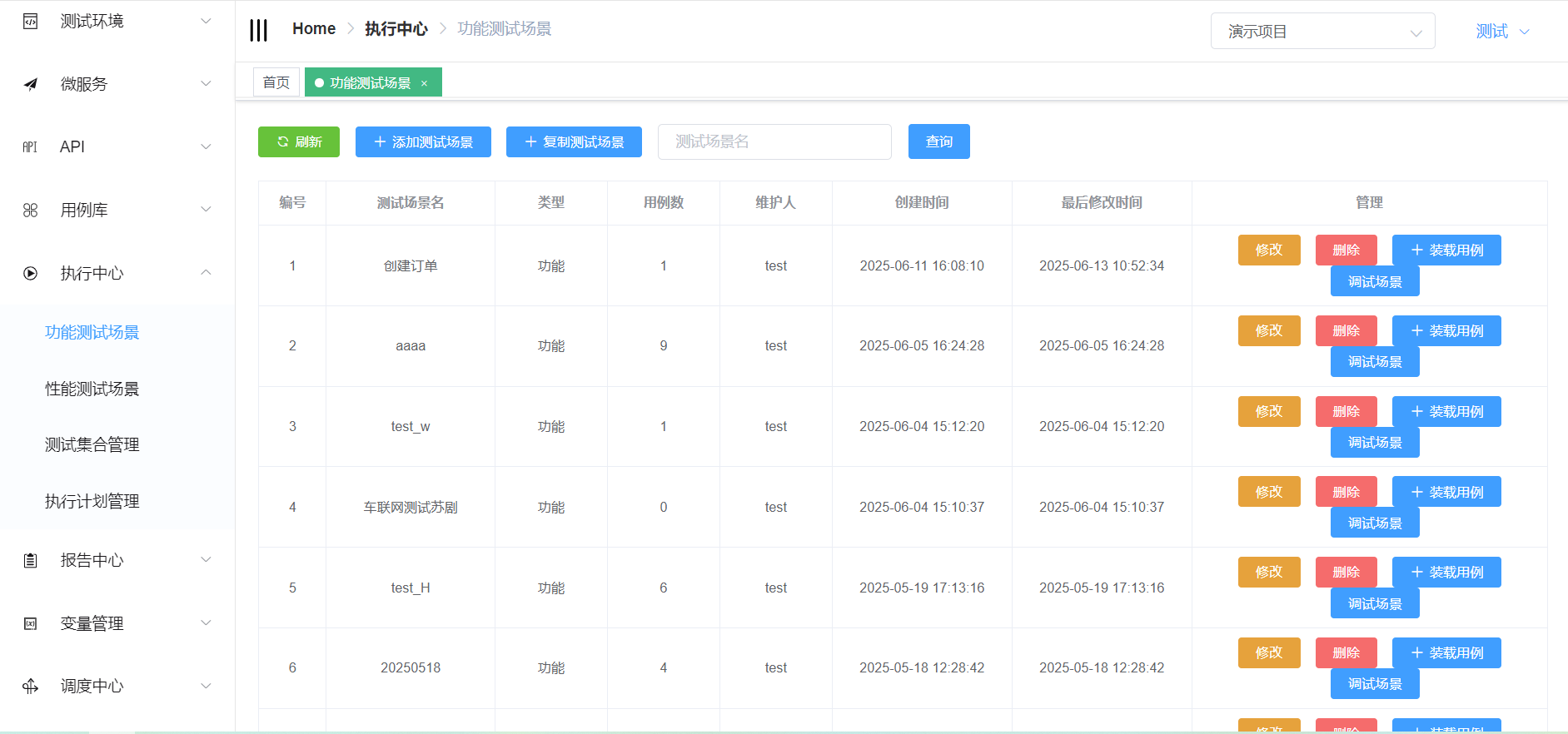Click the 微服务 paper plane icon
This screenshot has height=734, width=1568.
(x=31, y=84)
